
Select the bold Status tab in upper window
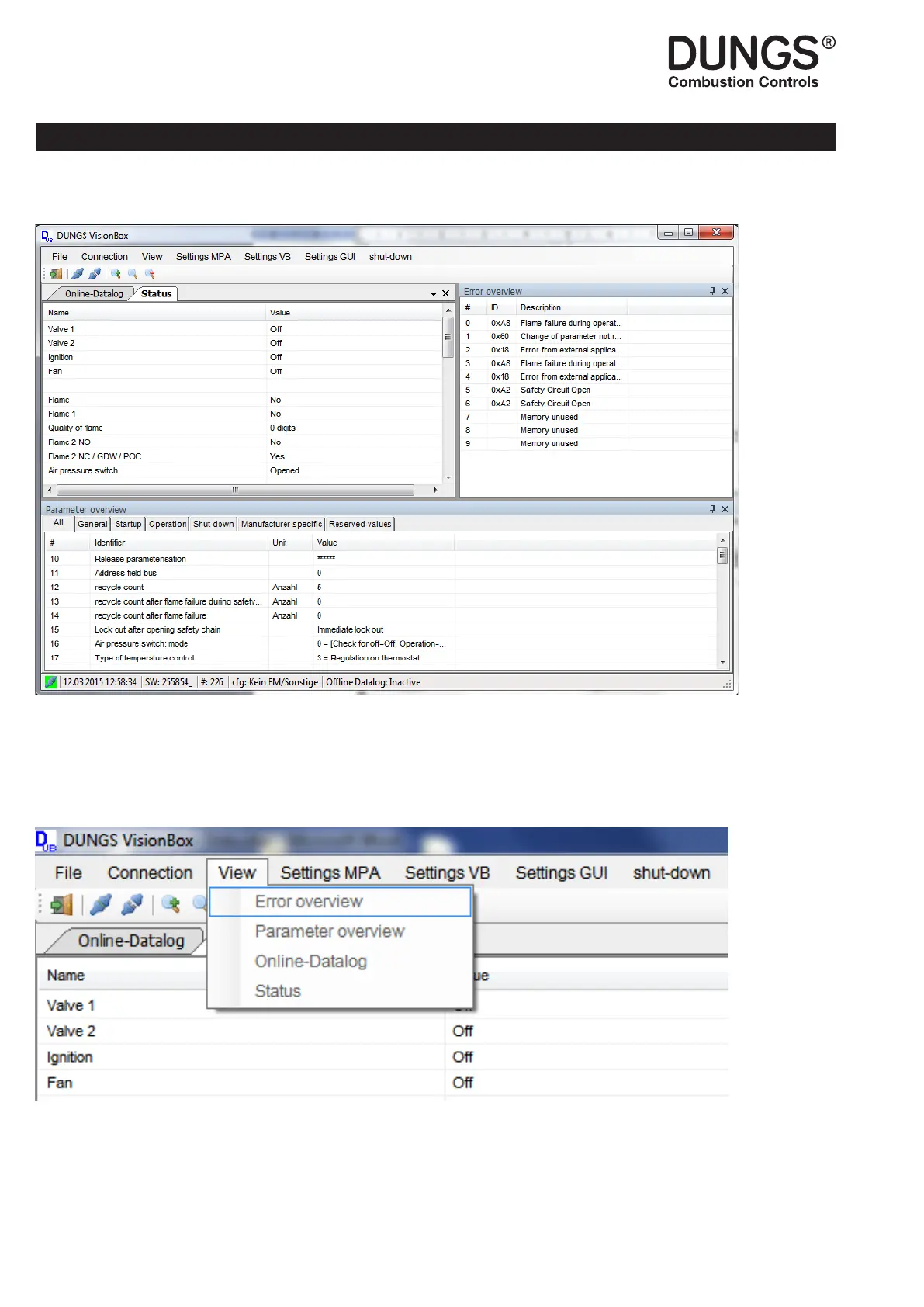tap(157, 294)
